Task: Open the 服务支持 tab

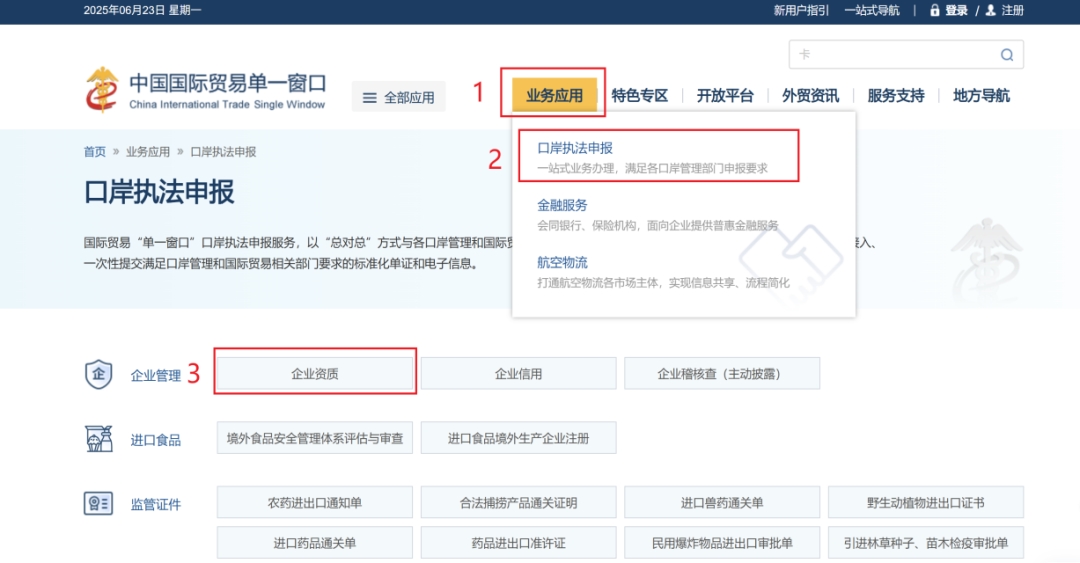Action: point(896,96)
